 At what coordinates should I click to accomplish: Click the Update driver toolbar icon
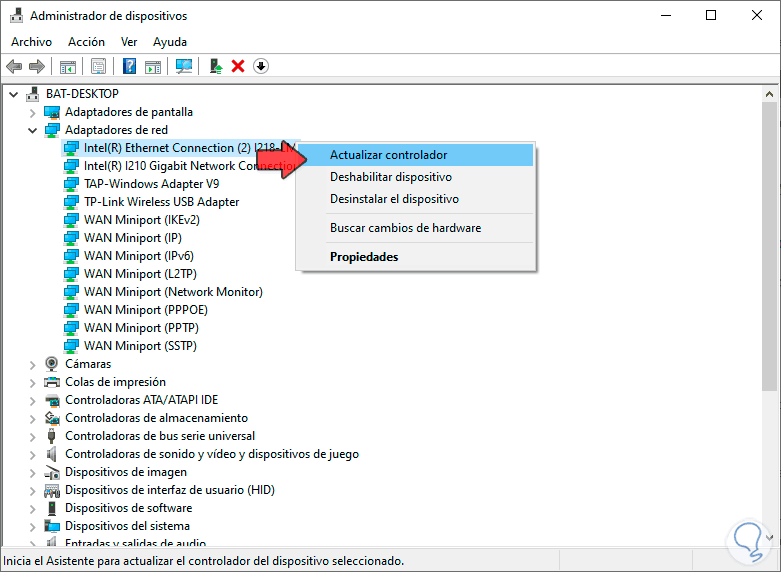click(215, 66)
